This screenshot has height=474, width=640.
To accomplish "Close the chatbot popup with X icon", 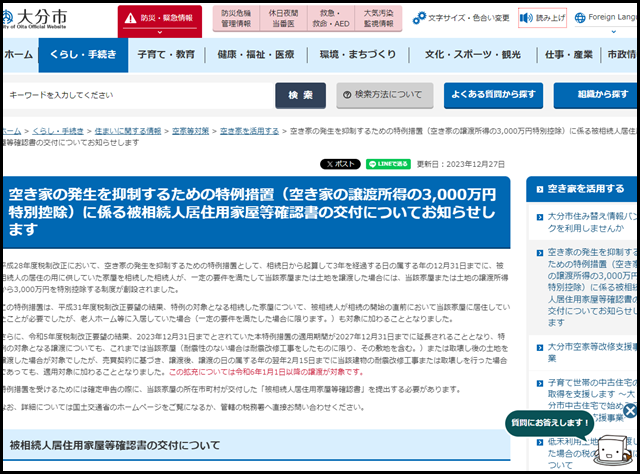I will pos(630,411).
